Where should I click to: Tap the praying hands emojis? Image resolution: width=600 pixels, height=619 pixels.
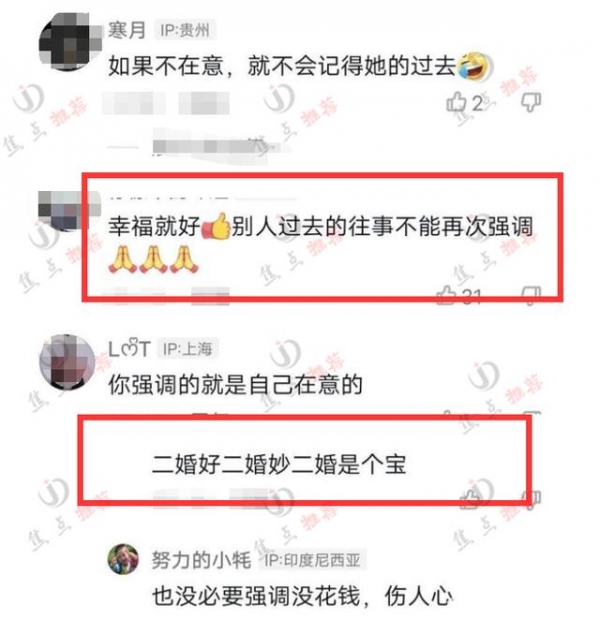[153, 259]
